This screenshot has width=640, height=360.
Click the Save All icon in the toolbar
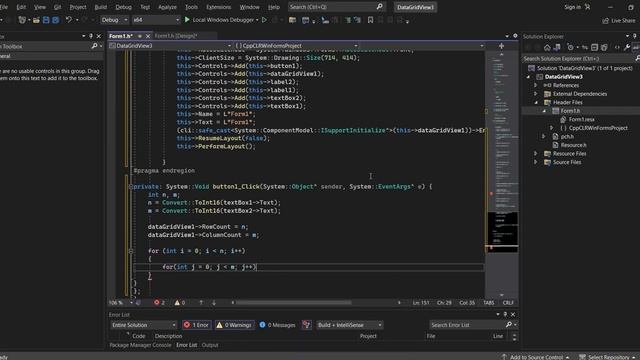tap(56, 20)
